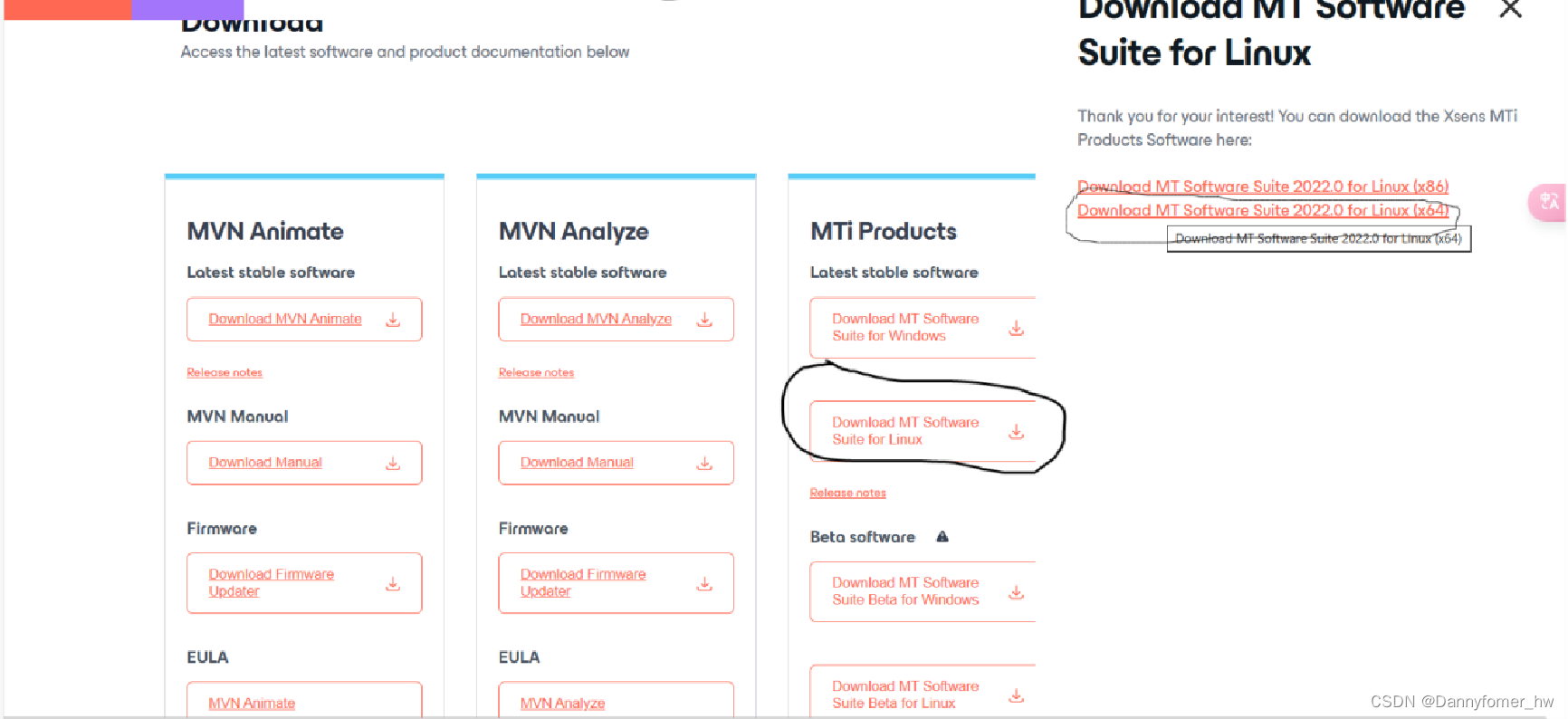
Task: Open Release notes under MTi Products column
Action: (x=846, y=492)
